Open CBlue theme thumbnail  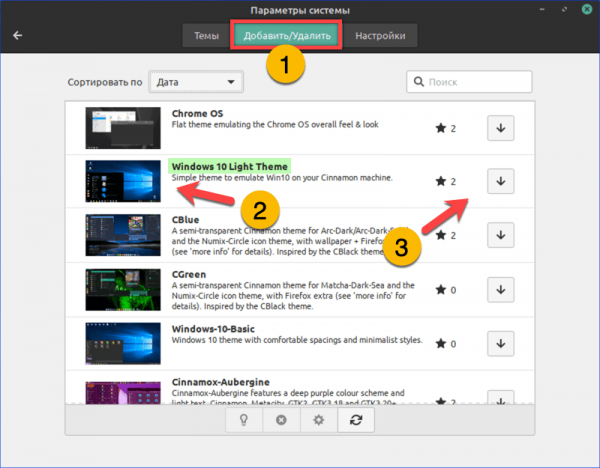pos(123,235)
